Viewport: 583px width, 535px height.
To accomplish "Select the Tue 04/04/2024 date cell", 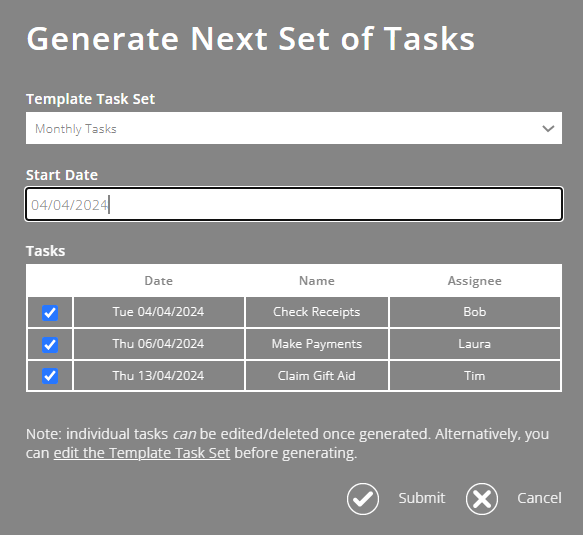I will (x=159, y=312).
